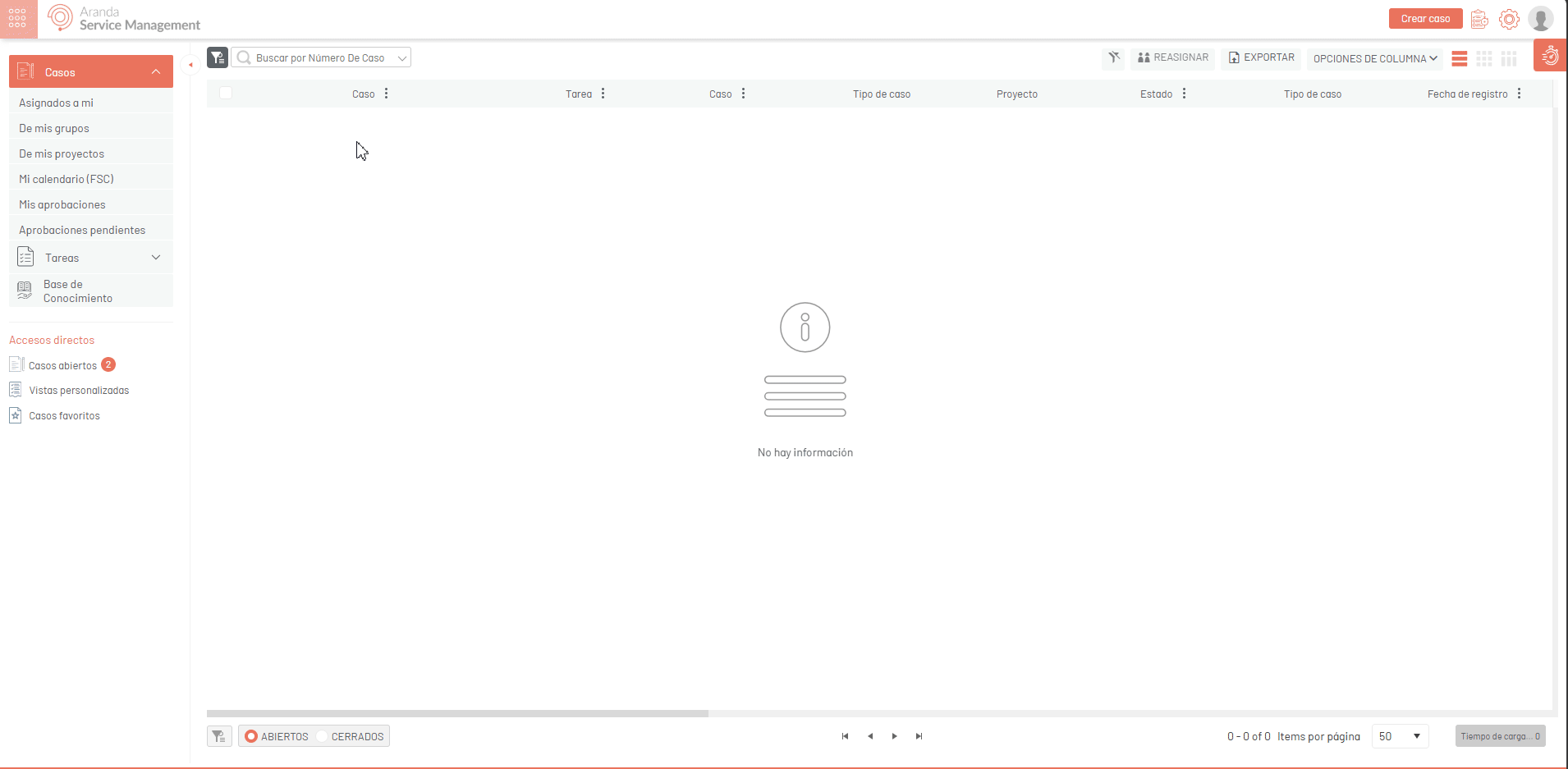Open the user profile avatar
This screenshot has height=769, width=1568.
pos(1541,19)
